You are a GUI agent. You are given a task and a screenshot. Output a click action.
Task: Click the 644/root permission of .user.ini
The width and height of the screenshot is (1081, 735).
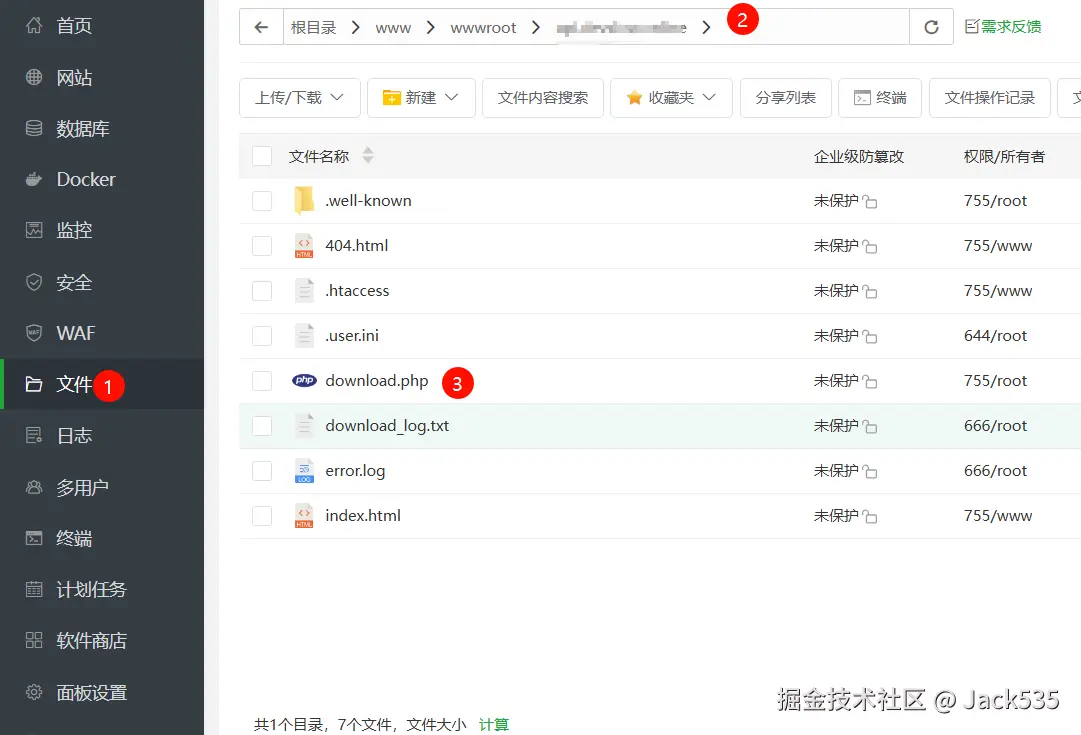click(995, 336)
